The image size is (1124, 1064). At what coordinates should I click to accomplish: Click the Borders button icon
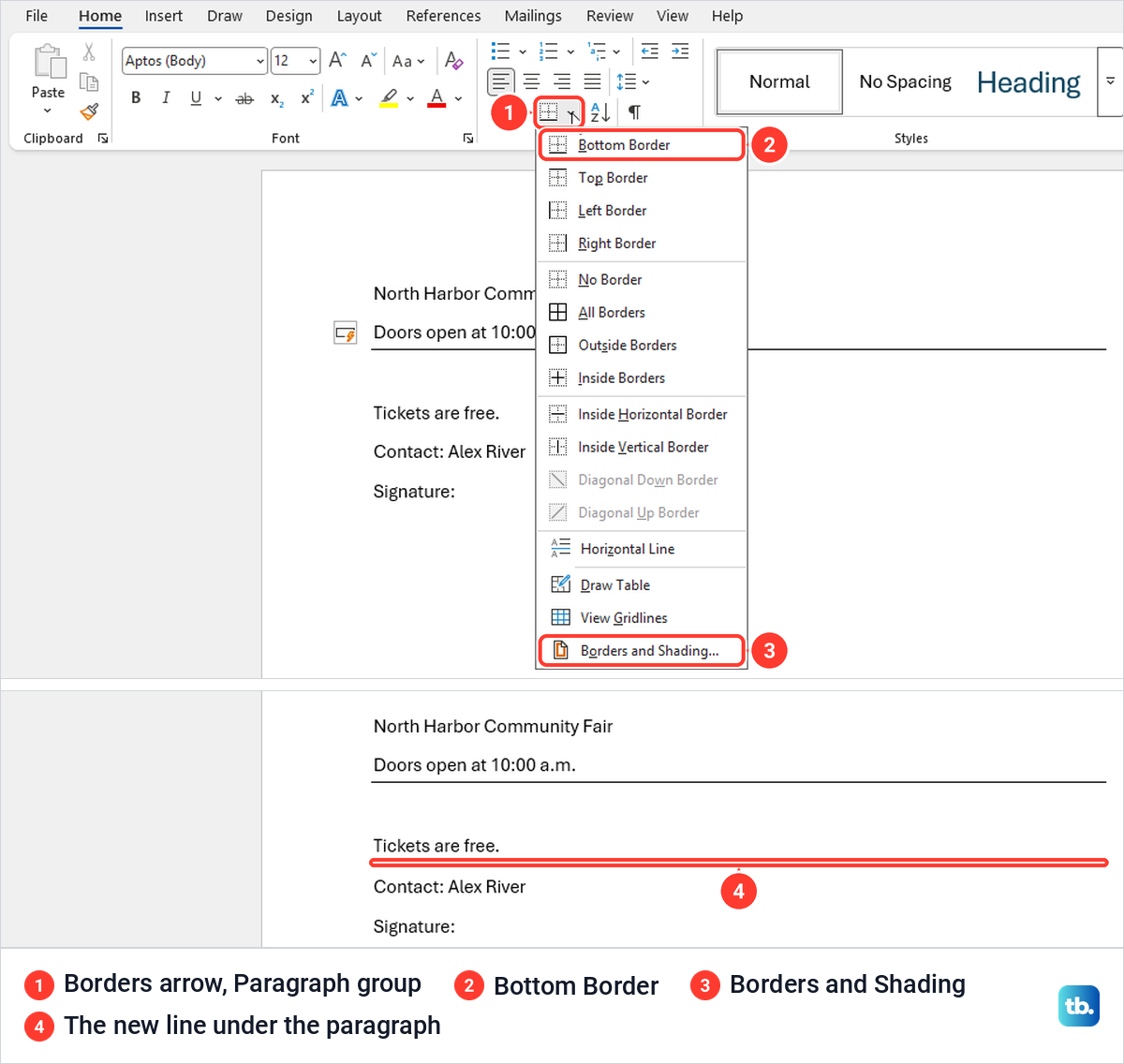click(549, 112)
